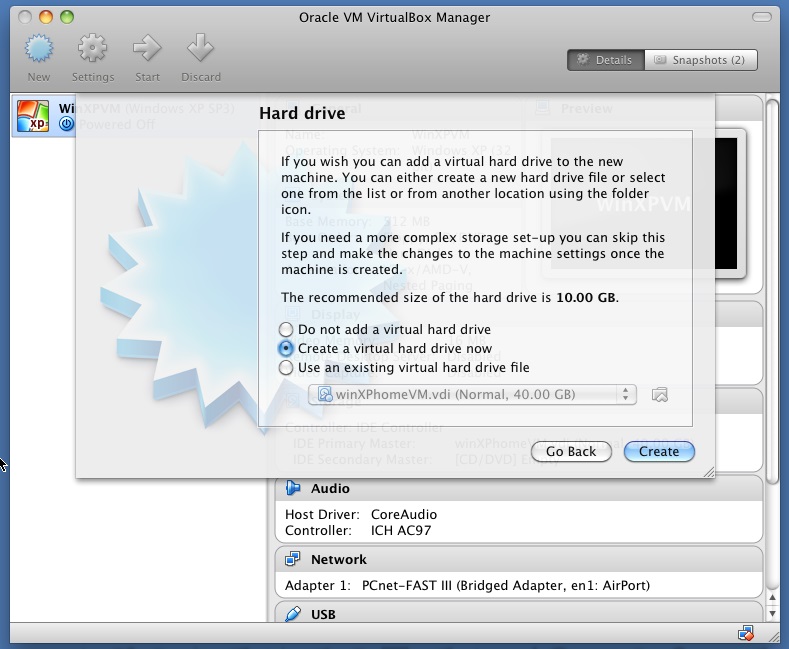The height and width of the screenshot is (649, 789).
Task: Click the Start arrow toolbar icon
Action: pos(147,49)
